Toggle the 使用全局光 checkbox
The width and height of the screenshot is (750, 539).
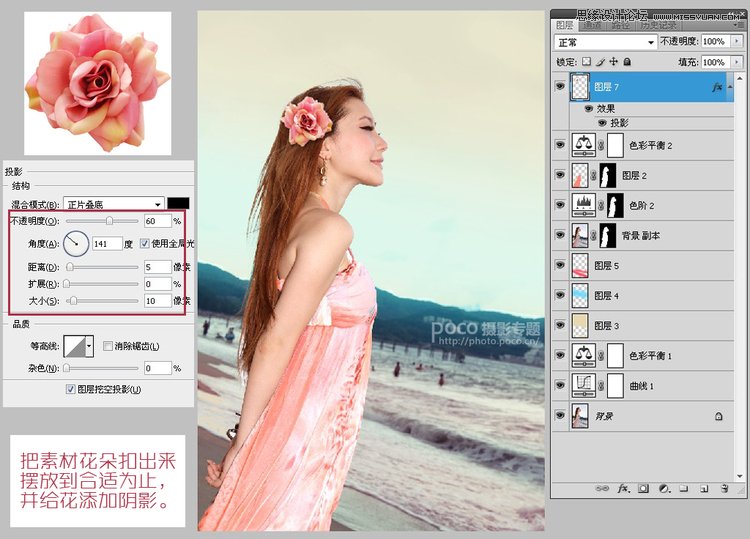(145, 243)
